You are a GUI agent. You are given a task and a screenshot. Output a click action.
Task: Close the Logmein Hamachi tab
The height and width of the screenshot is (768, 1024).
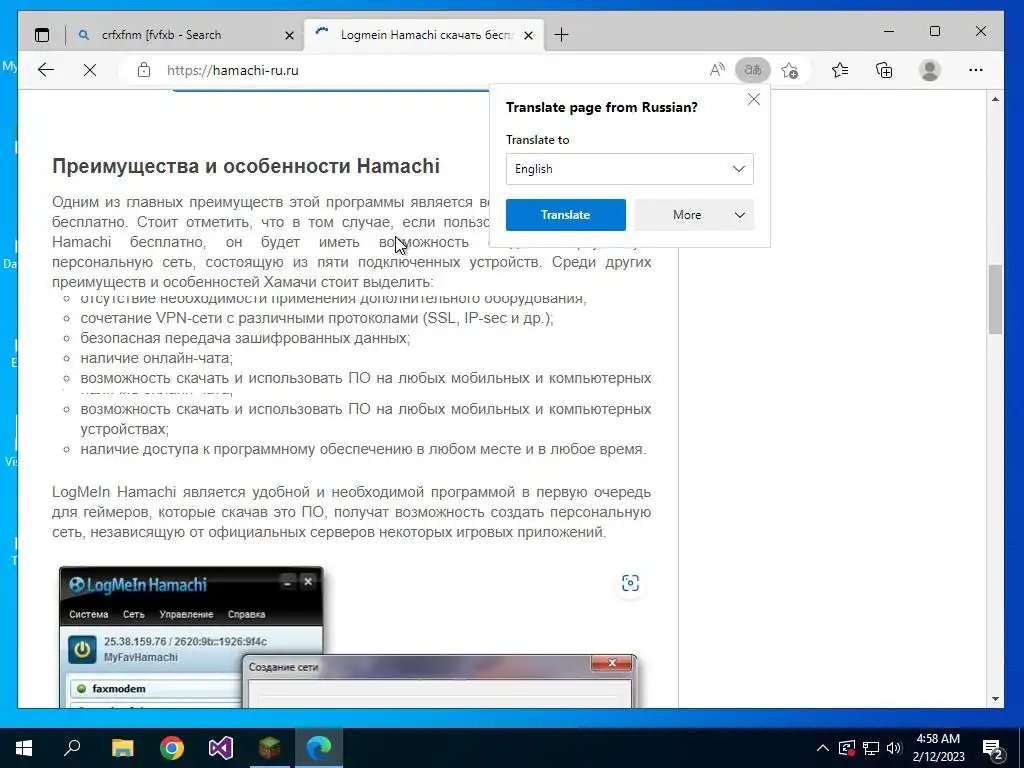pos(528,35)
